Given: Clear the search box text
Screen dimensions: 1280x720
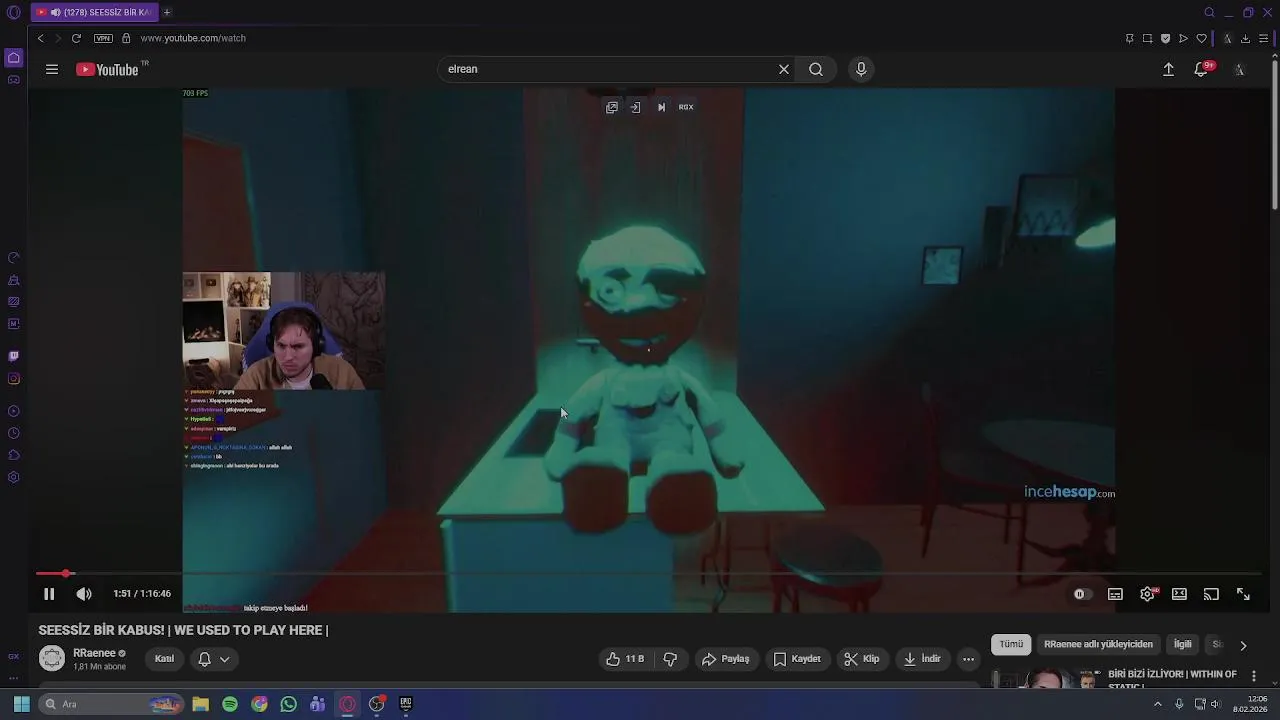Looking at the screenshot, I should (x=784, y=69).
